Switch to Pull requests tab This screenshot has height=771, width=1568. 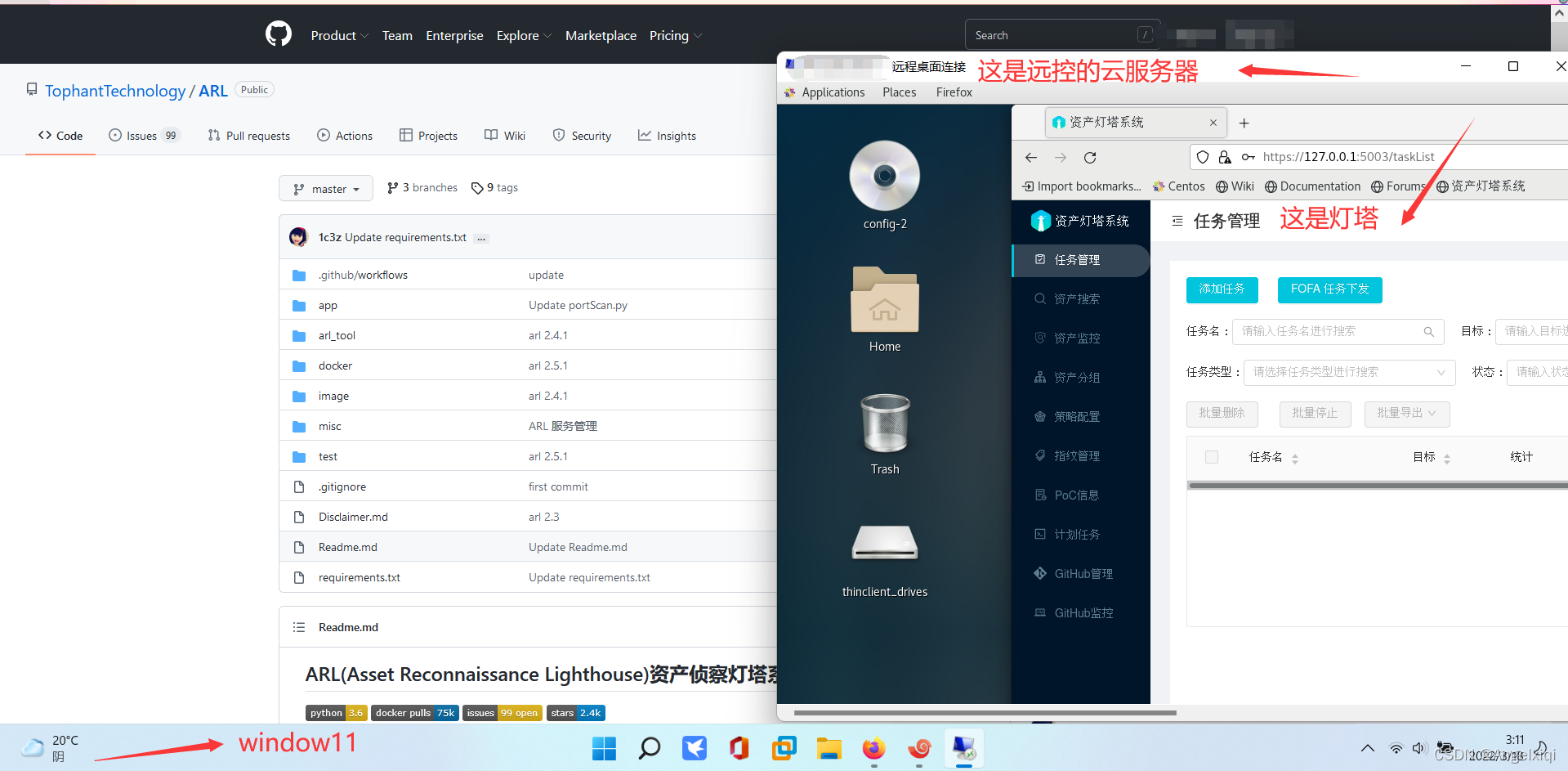click(249, 136)
